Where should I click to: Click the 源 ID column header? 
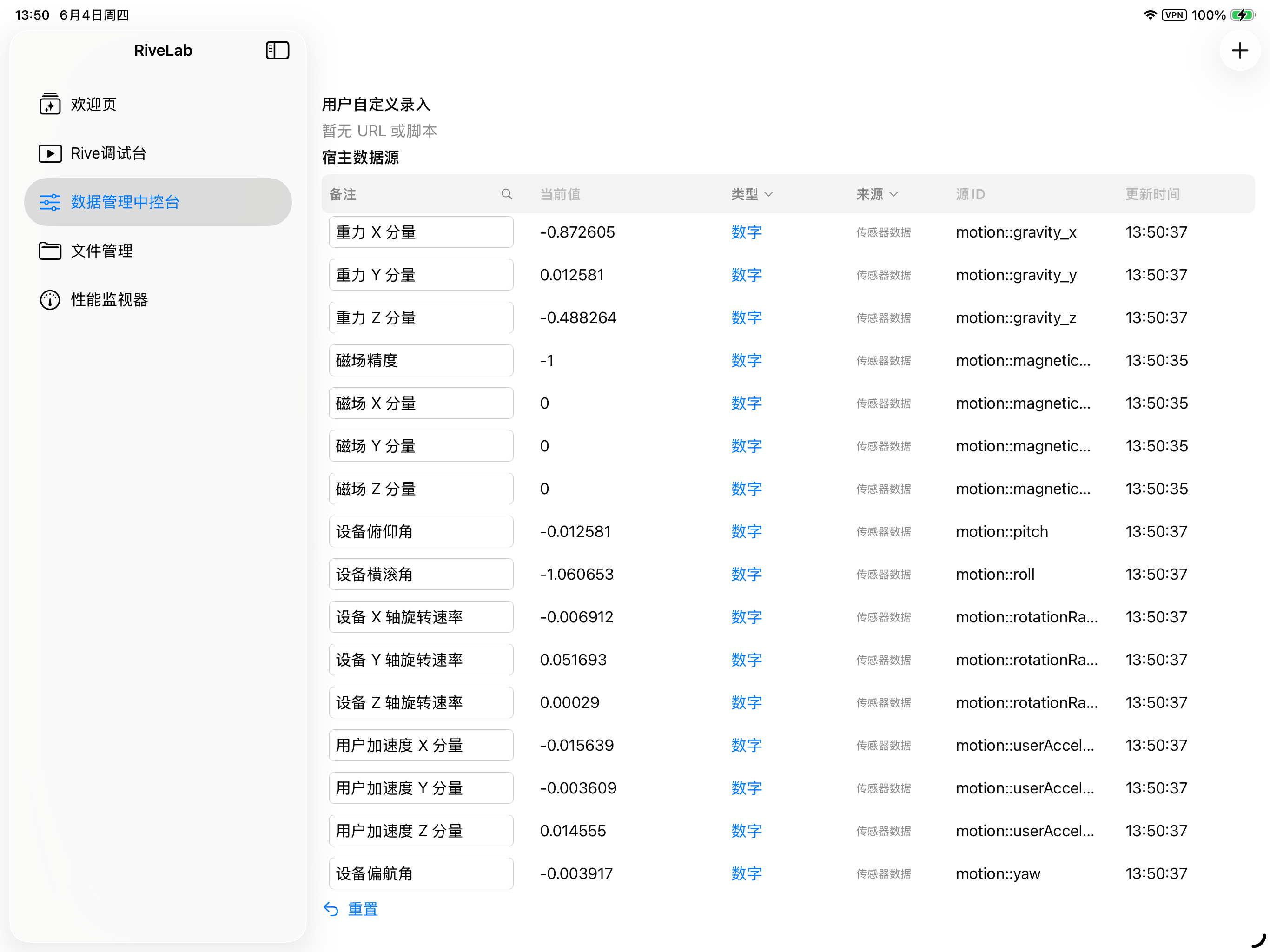coord(970,194)
